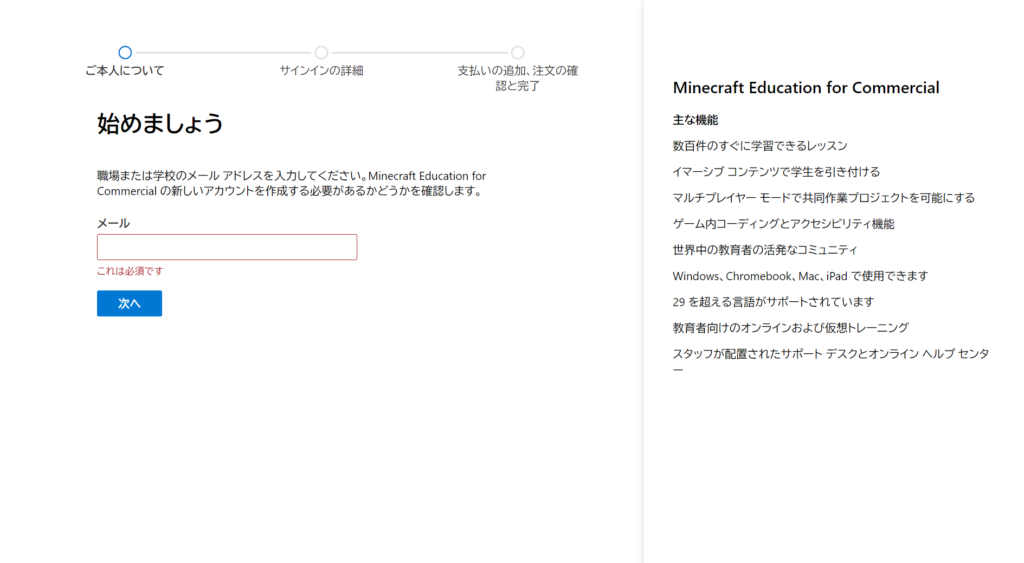Click the イマーシブ コンテンツで学生を引き付ける feature line
This screenshot has height=563, width=1024.
(x=776, y=172)
